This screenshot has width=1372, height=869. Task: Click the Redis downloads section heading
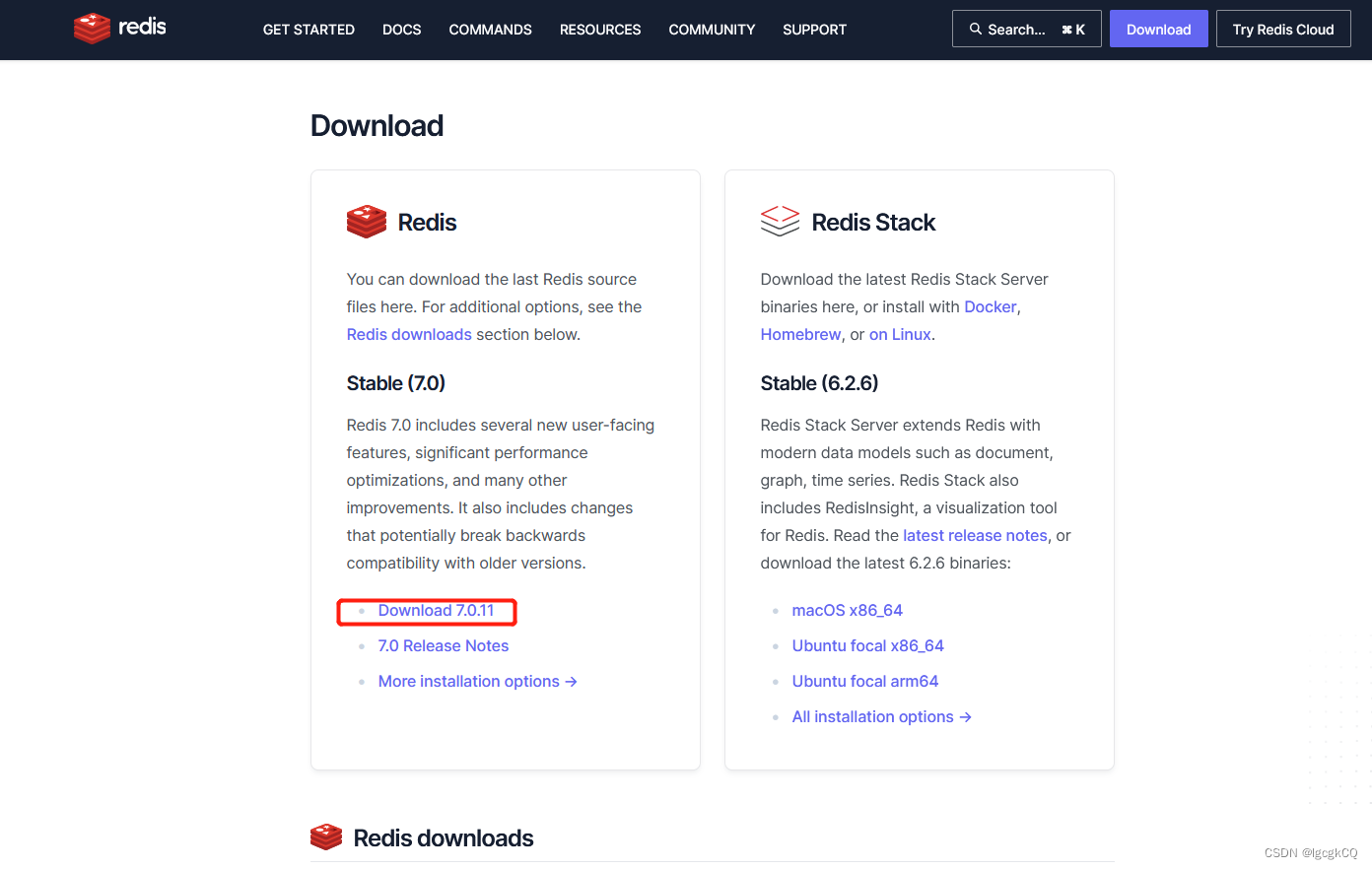pyautogui.click(x=444, y=838)
